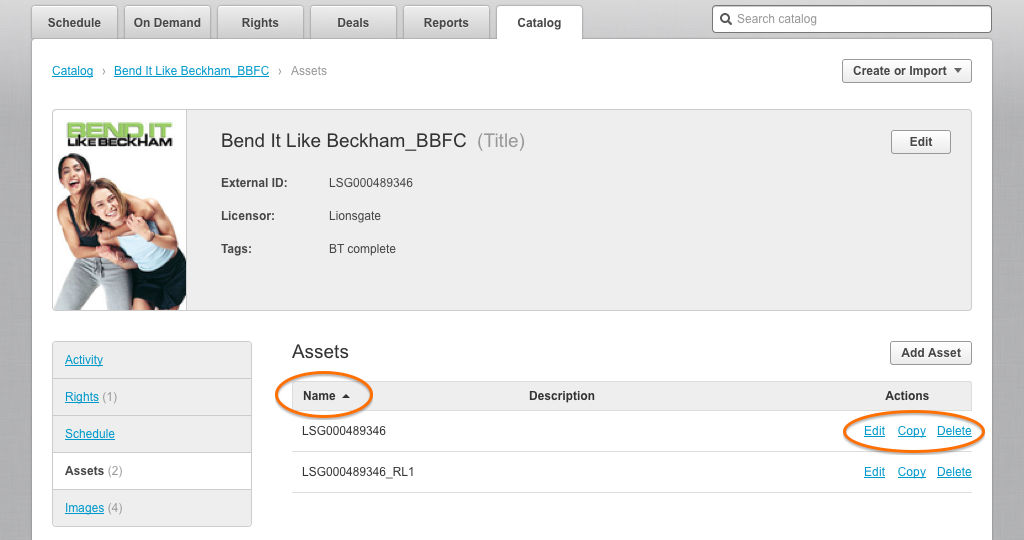Open the Images sidebar section
Screen dimensions: 1024x540
click(84, 508)
